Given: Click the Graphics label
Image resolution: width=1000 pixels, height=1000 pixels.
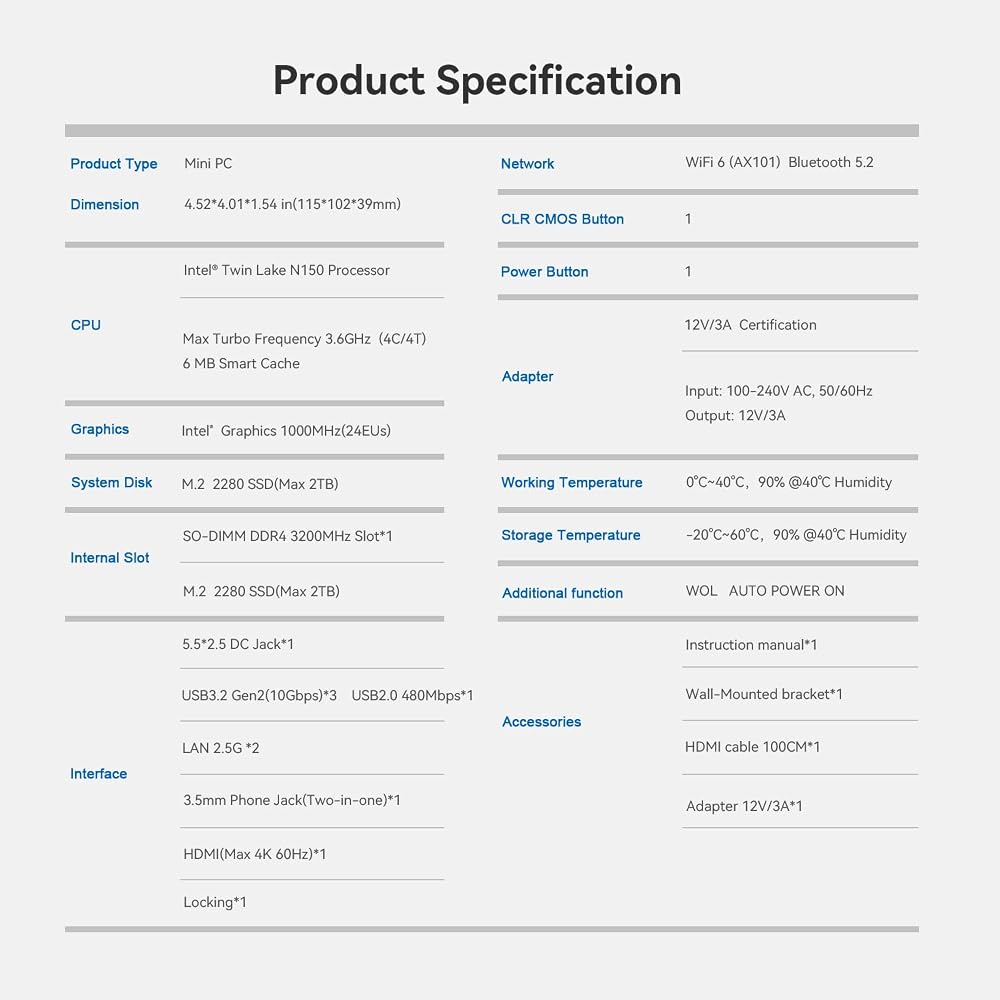Looking at the screenshot, I should tap(99, 429).
